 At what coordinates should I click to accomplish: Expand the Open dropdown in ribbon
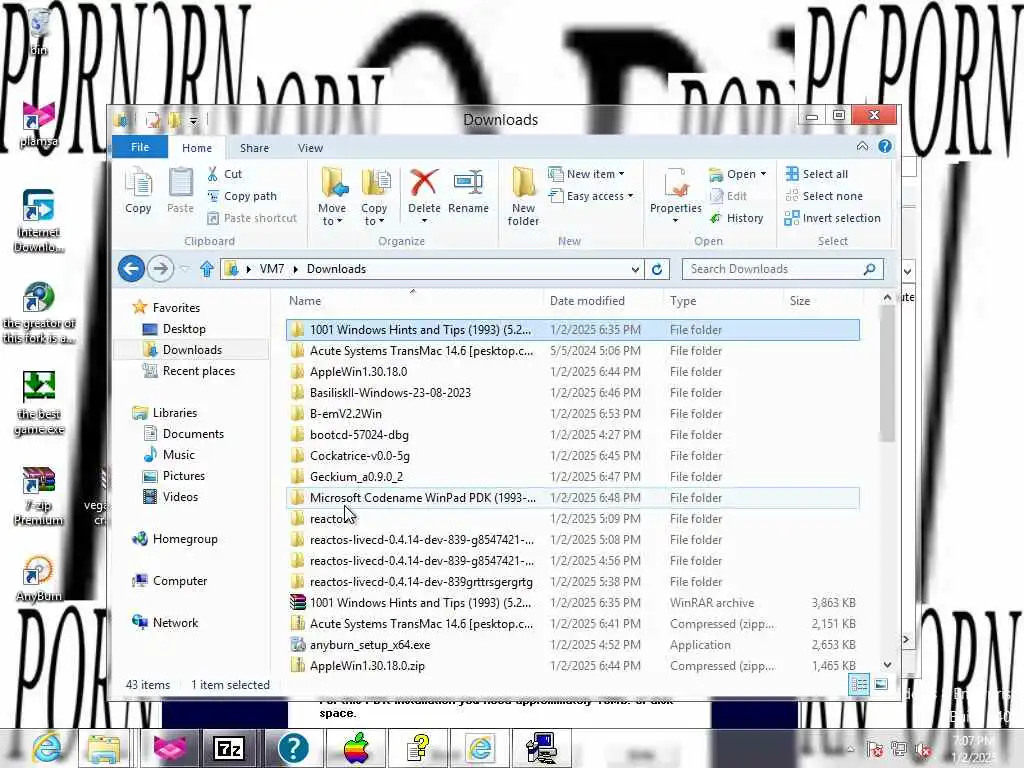pyautogui.click(x=738, y=174)
